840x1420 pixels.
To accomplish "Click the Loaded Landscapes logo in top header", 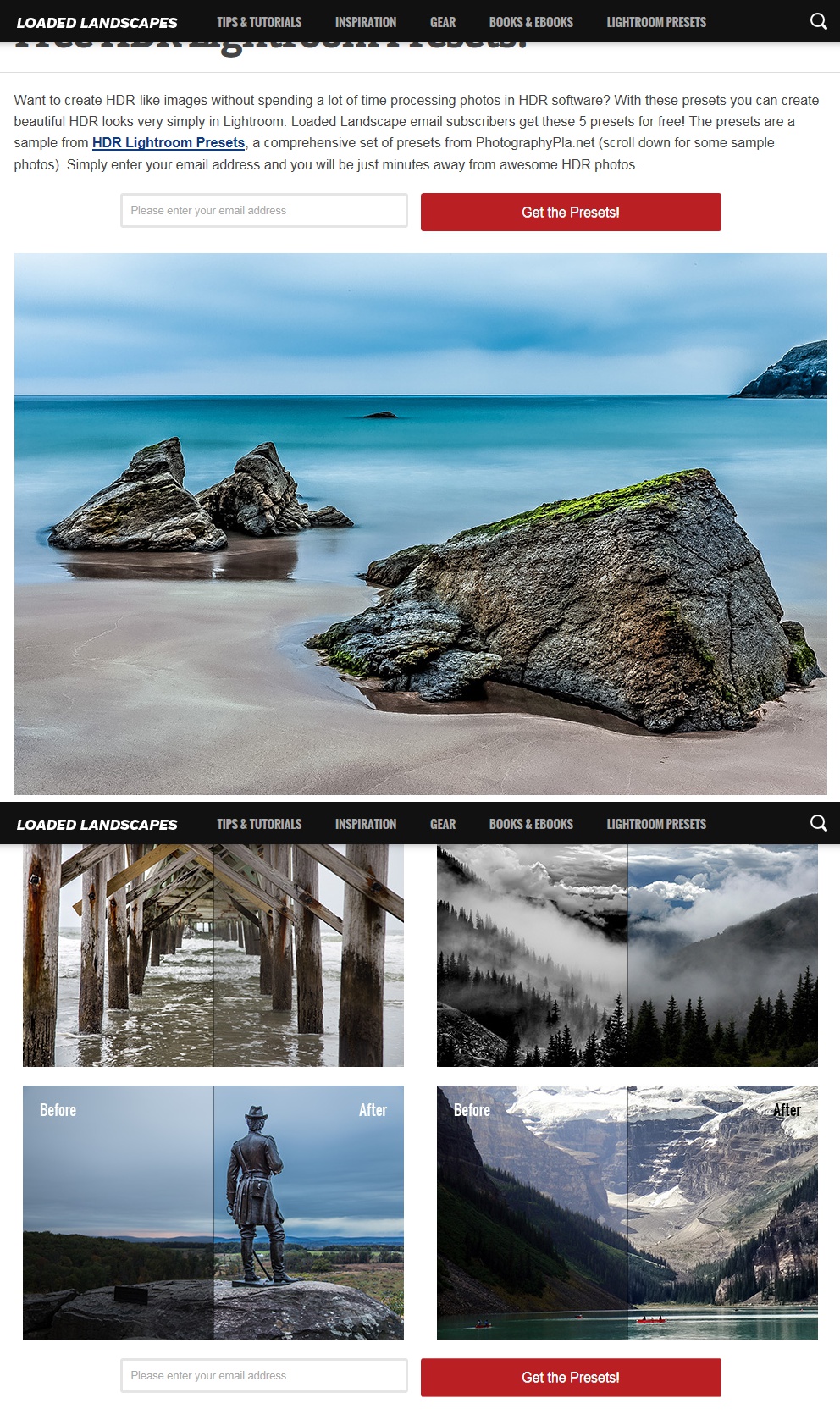I will coord(97,23).
